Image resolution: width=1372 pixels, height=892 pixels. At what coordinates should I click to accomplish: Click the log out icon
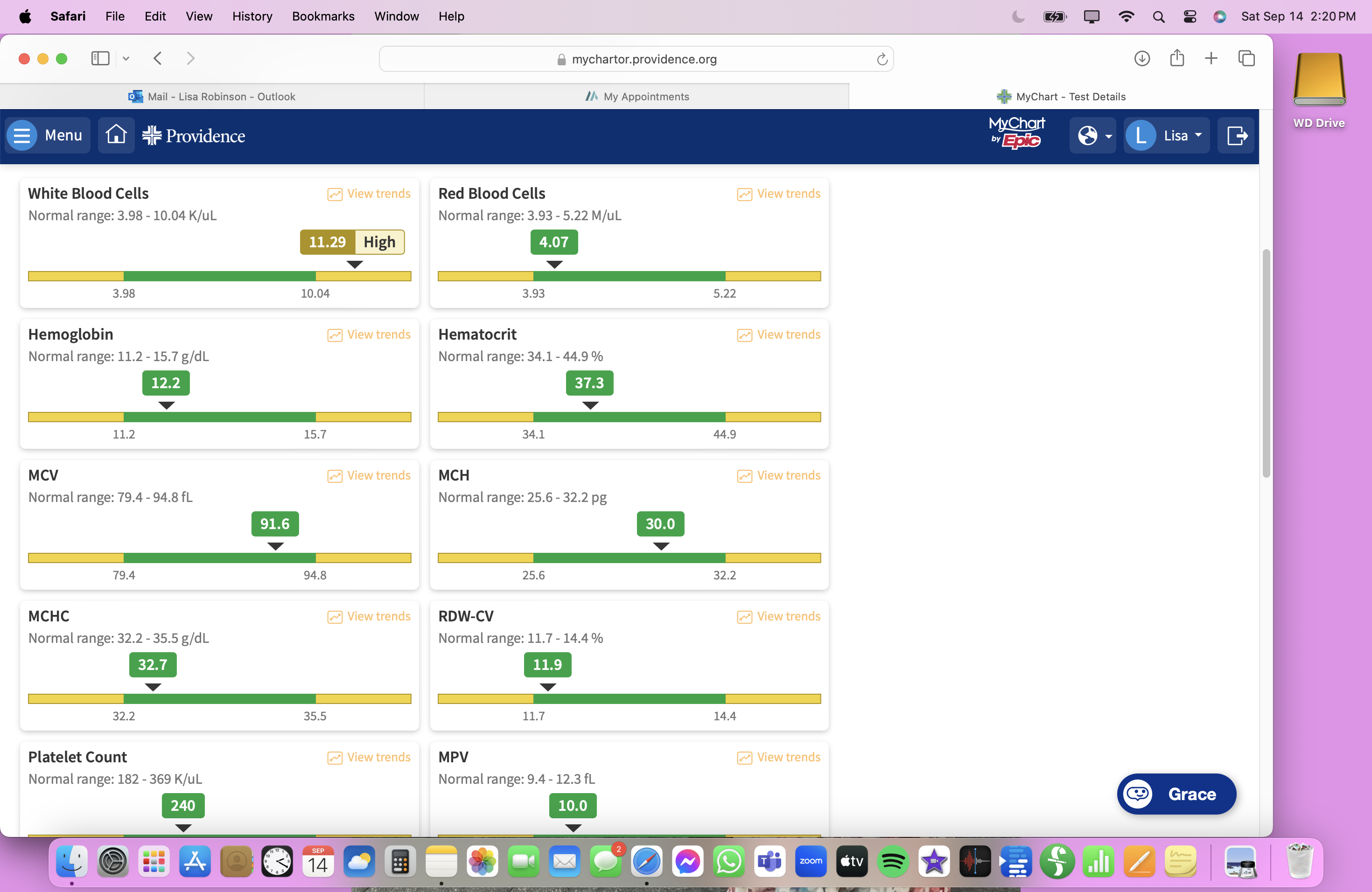[1236, 135]
